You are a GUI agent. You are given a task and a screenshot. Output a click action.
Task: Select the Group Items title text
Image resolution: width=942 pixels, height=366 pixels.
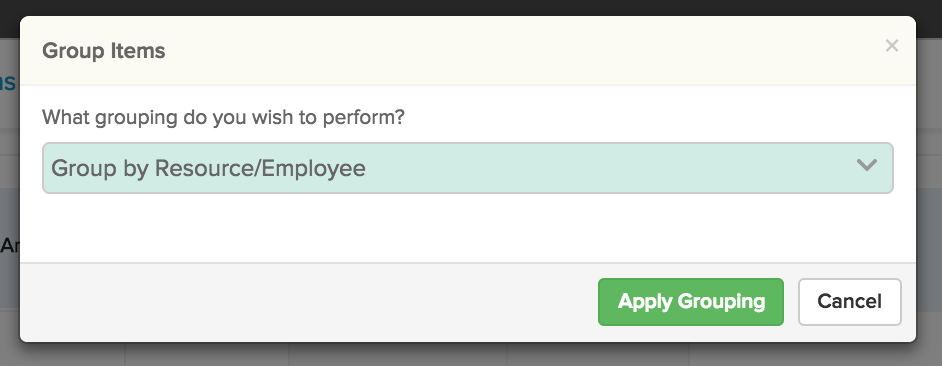(103, 51)
